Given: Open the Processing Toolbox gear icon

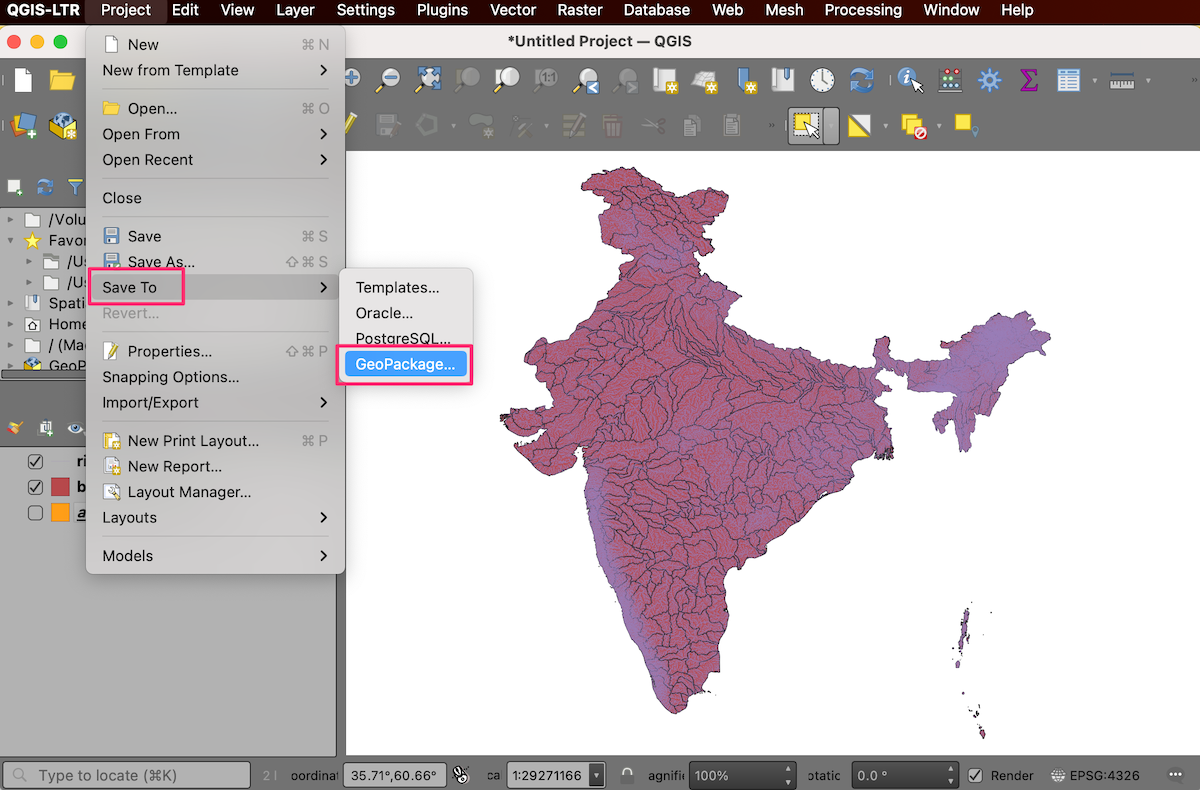Looking at the screenshot, I should tap(989, 80).
